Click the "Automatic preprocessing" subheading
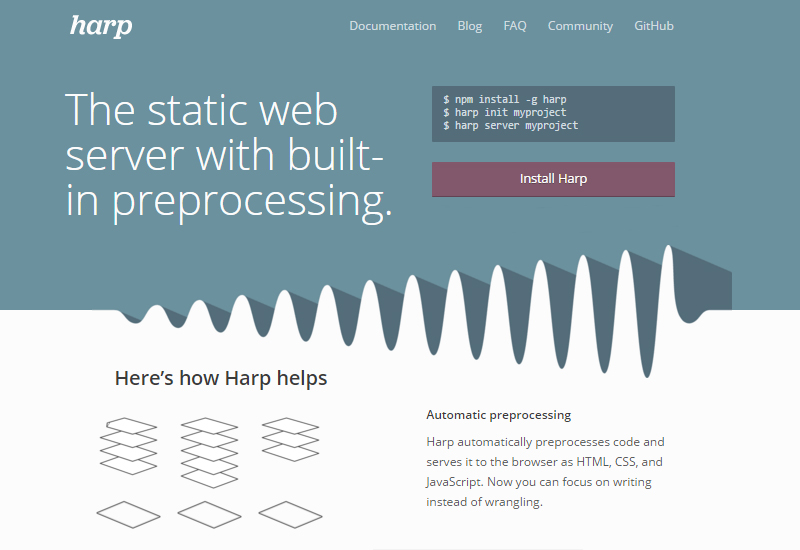This screenshot has width=800, height=550. click(x=498, y=415)
